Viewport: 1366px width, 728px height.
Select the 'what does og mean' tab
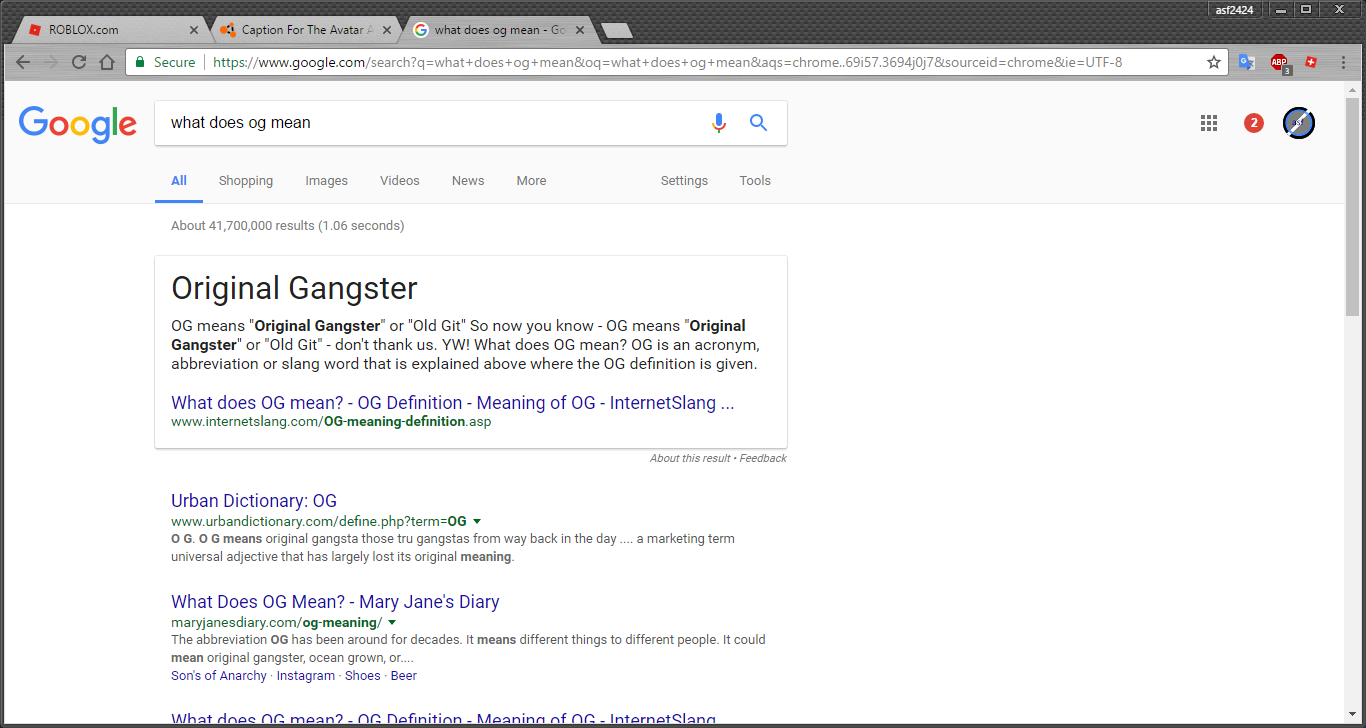pyautogui.click(x=499, y=30)
